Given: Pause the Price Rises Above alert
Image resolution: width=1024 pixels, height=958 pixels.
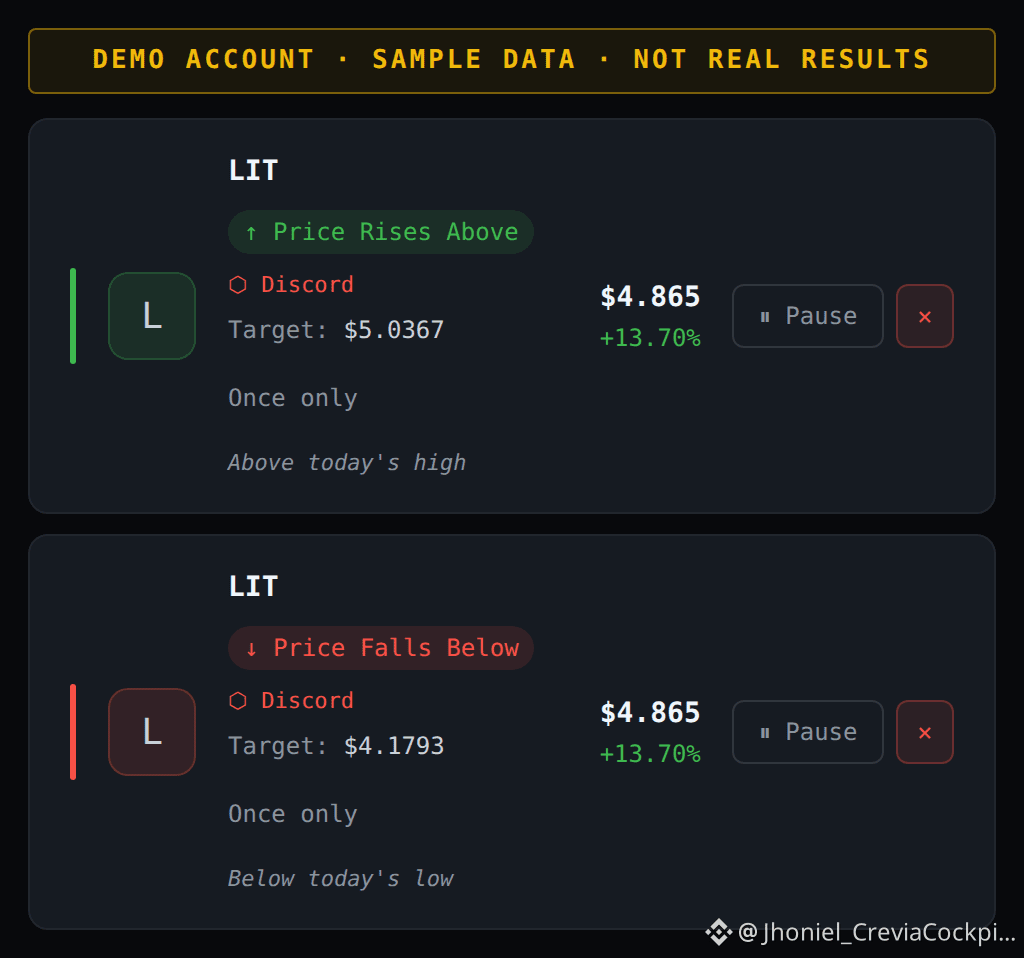Looking at the screenshot, I should tap(808, 316).
